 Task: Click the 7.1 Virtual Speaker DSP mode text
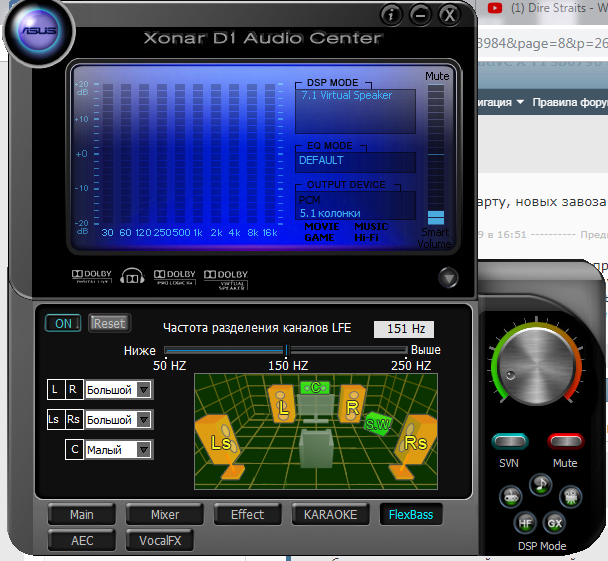[x=347, y=95]
